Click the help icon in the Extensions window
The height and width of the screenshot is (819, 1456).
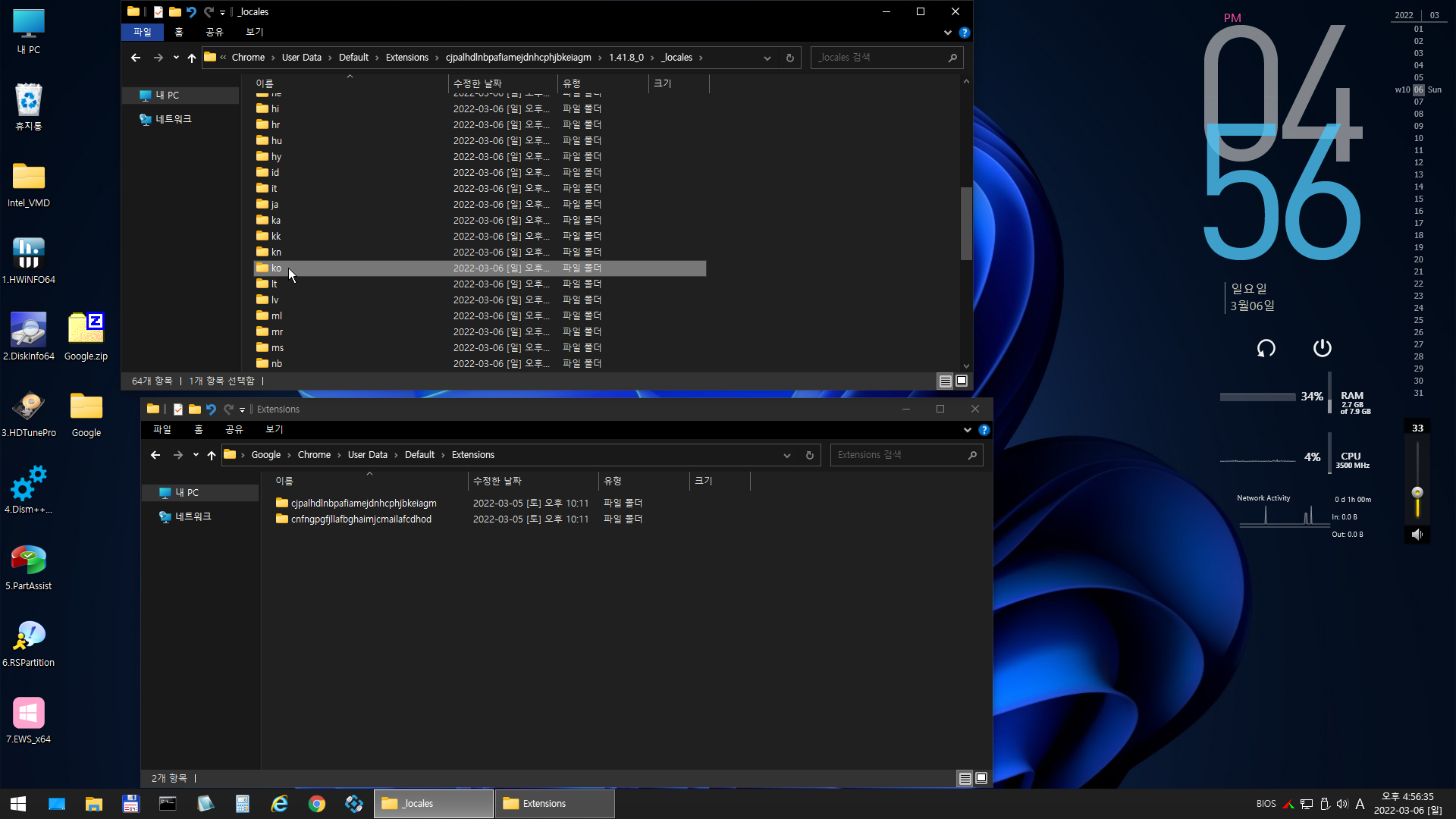[984, 430]
